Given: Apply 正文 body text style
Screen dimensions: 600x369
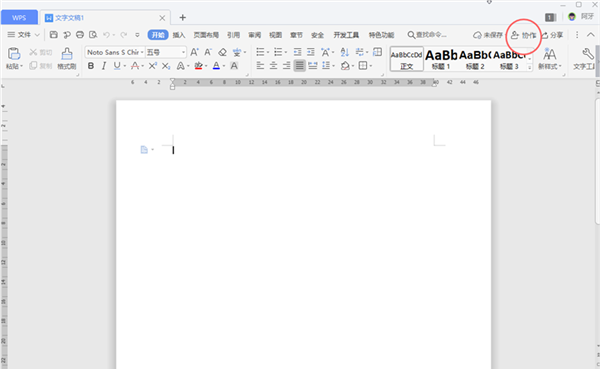Looking at the screenshot, I should click(406, 59).
